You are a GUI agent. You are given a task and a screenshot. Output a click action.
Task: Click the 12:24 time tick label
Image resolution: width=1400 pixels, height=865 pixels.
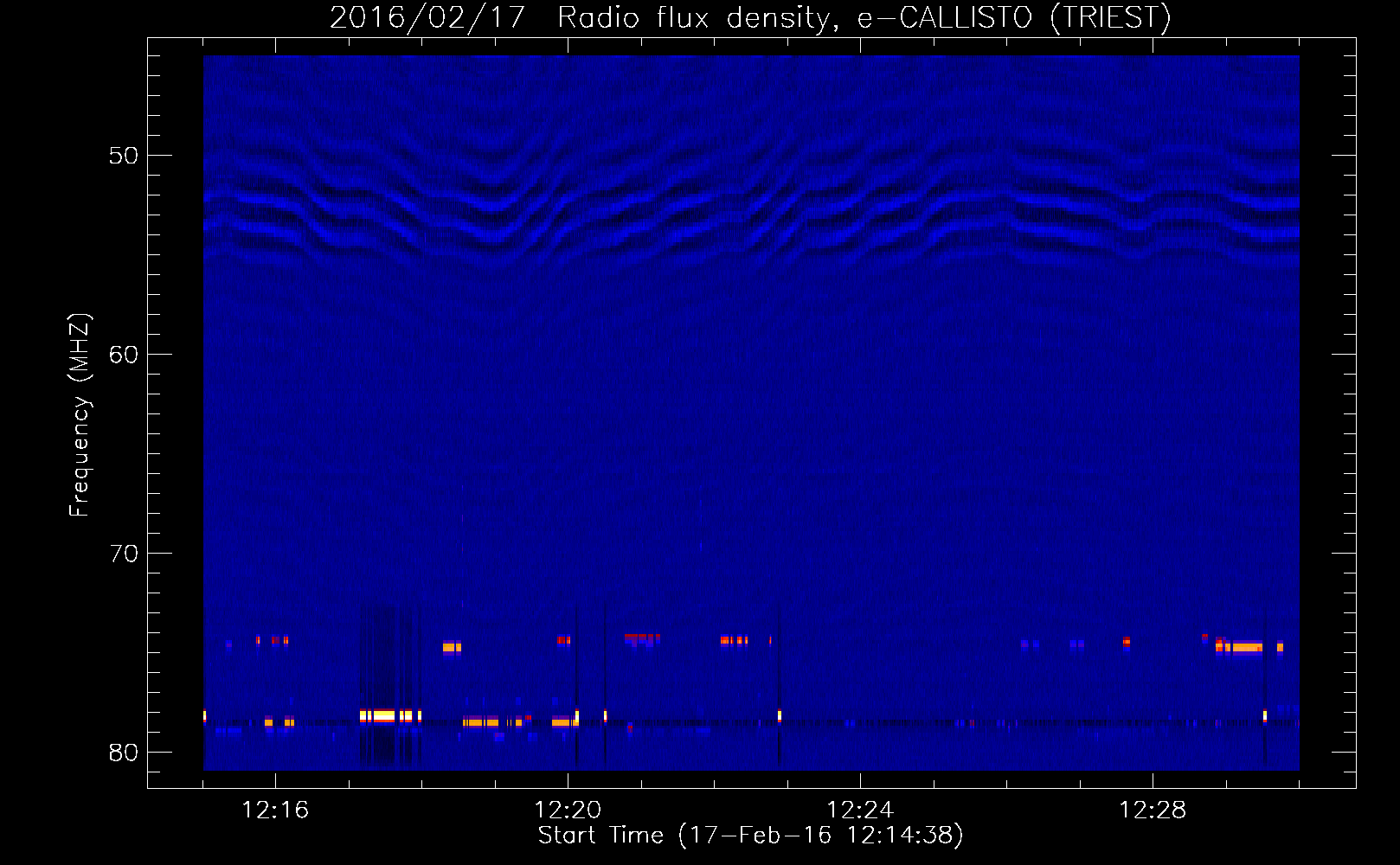[x=860, y=810]
